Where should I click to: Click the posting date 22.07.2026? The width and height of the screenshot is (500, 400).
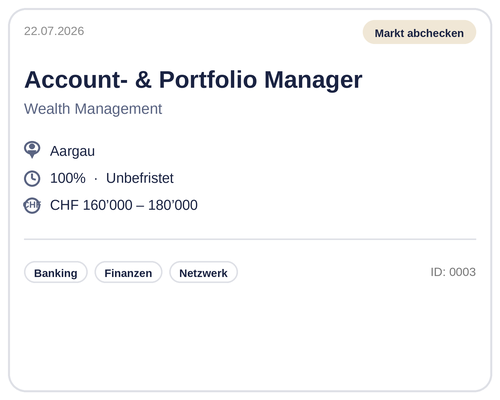pos(54,31)
